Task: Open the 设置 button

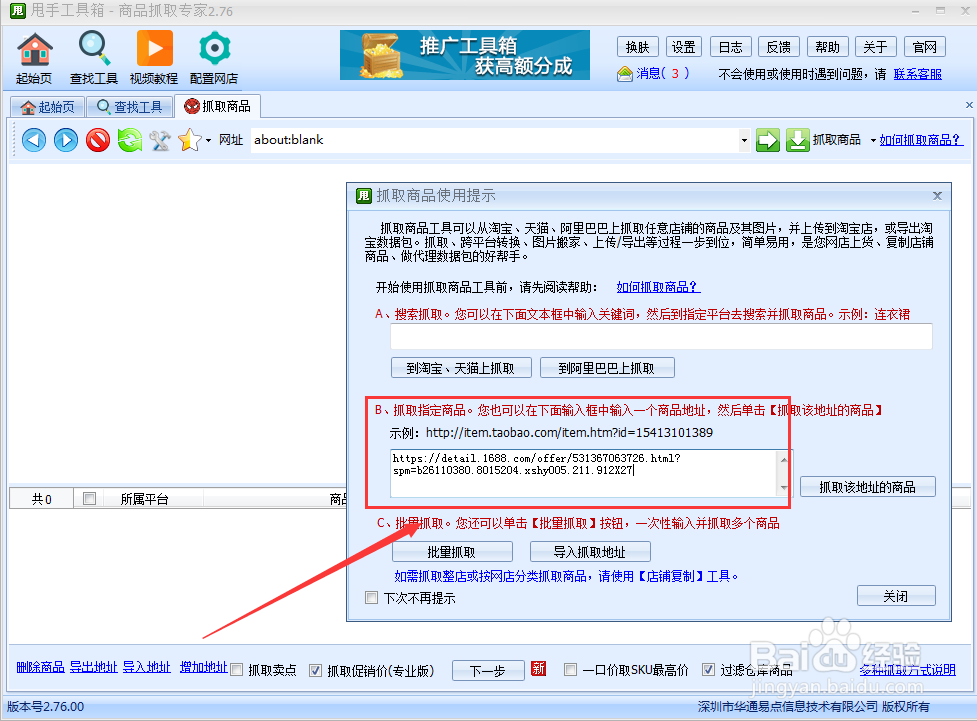Action: (684, 47)
